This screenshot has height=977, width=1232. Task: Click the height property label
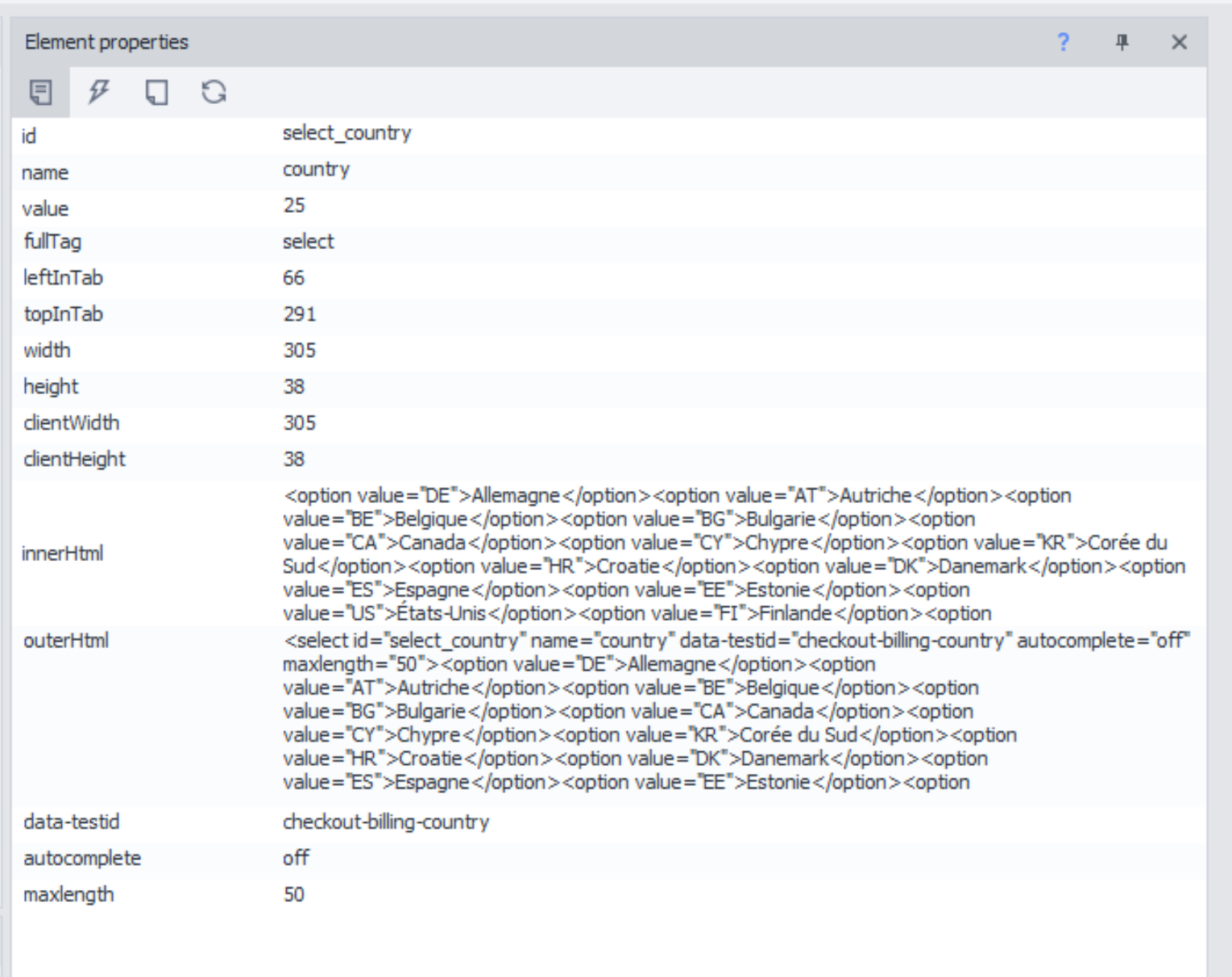point(51,387)
